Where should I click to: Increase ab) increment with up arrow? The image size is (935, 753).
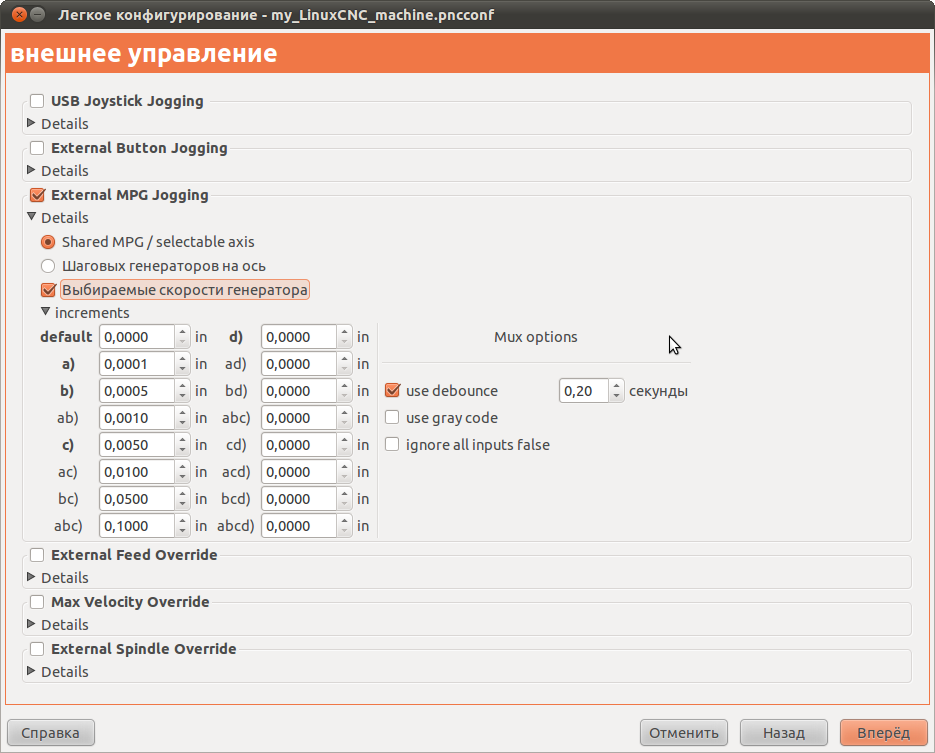tap(182, 413)
